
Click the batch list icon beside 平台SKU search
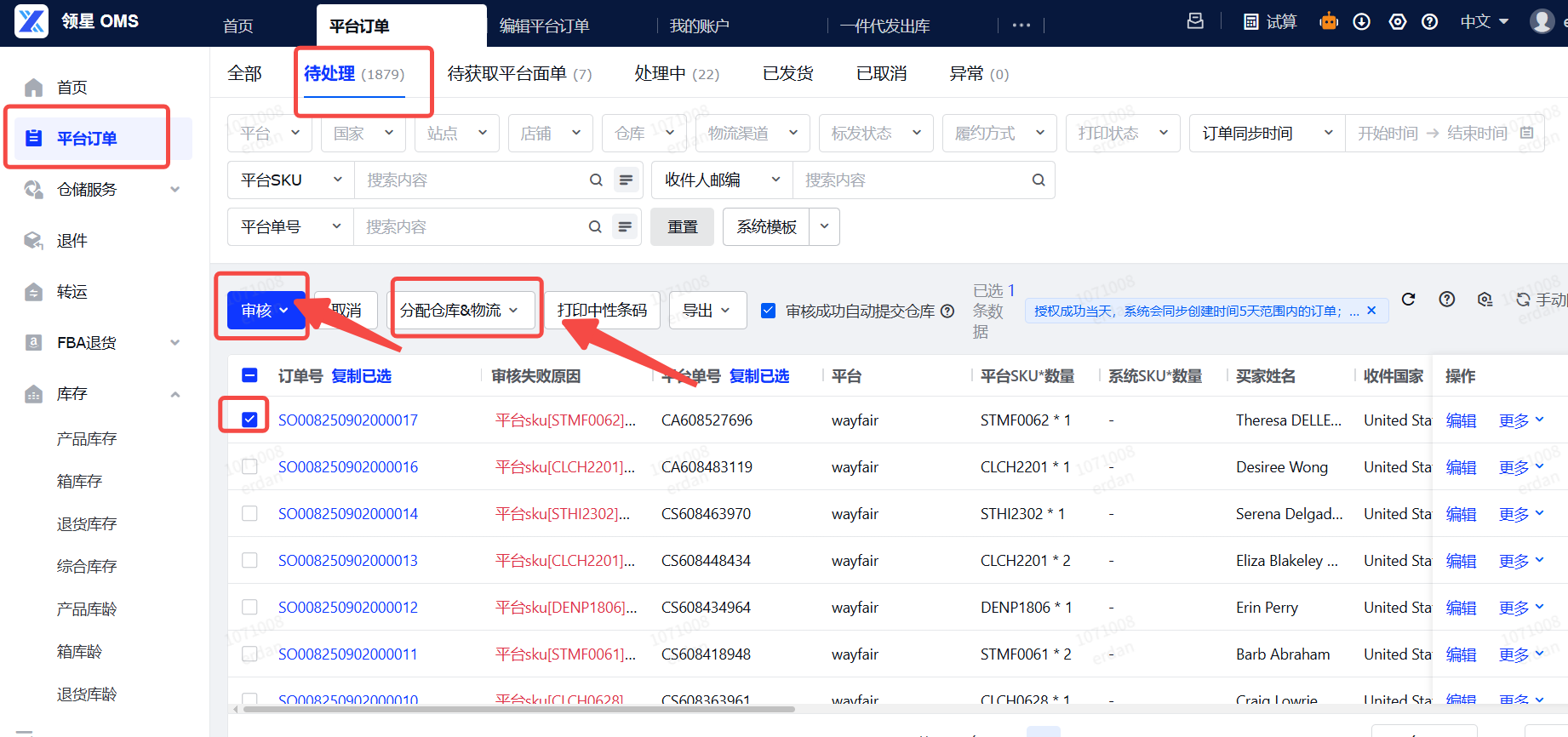[x=627, y=180]
